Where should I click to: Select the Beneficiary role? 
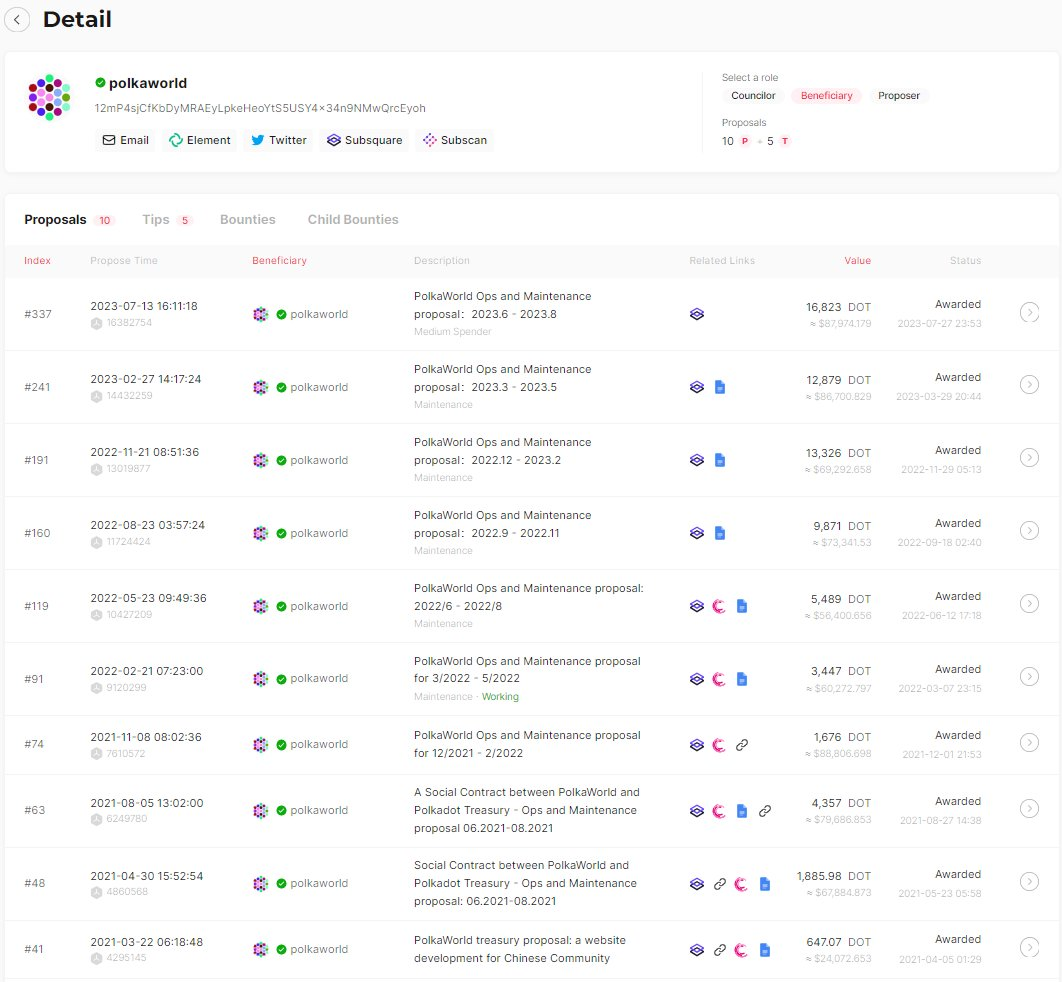(826, 96)
